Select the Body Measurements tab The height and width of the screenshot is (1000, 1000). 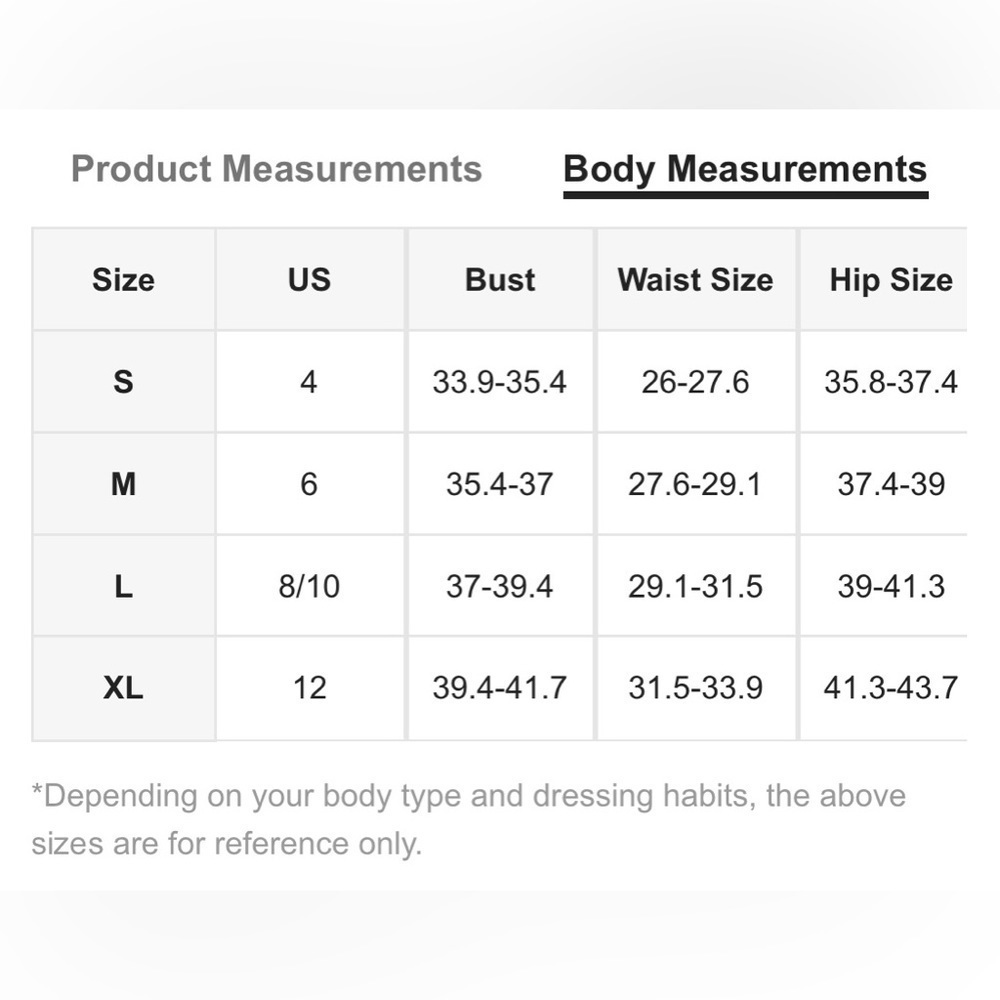745,170
